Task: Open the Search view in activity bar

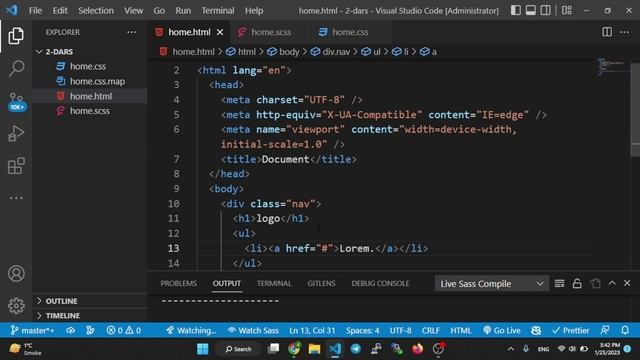Action: coord(16,68)
